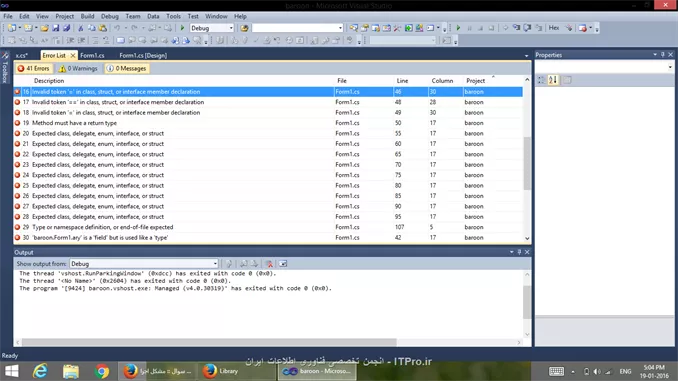Open the Toolbox side tab
The width and height of the screenshot is (678, 381).
click(x=5, y=68)
